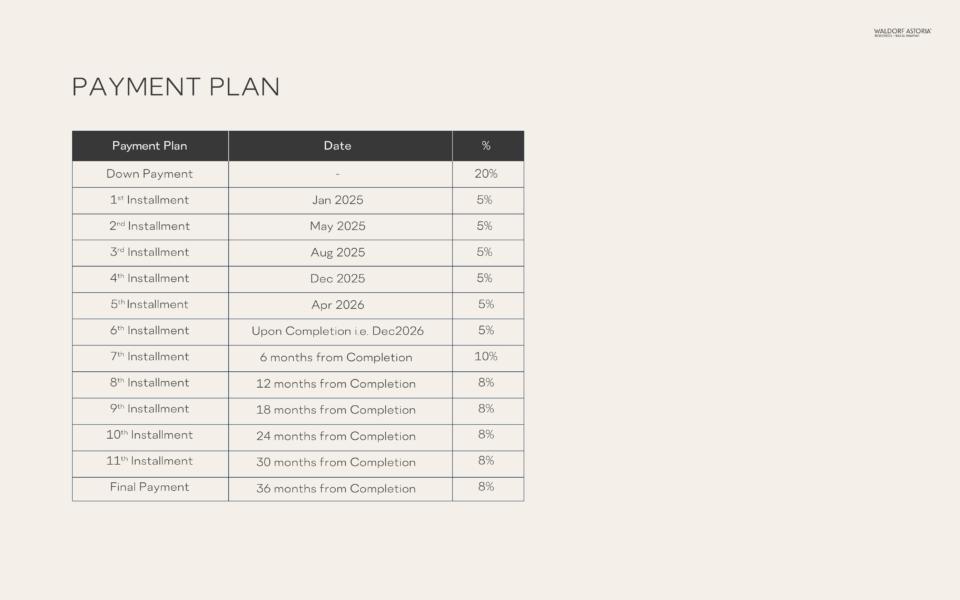
Task: Click the Payment Plan column header
Action: tap(150, 146)
